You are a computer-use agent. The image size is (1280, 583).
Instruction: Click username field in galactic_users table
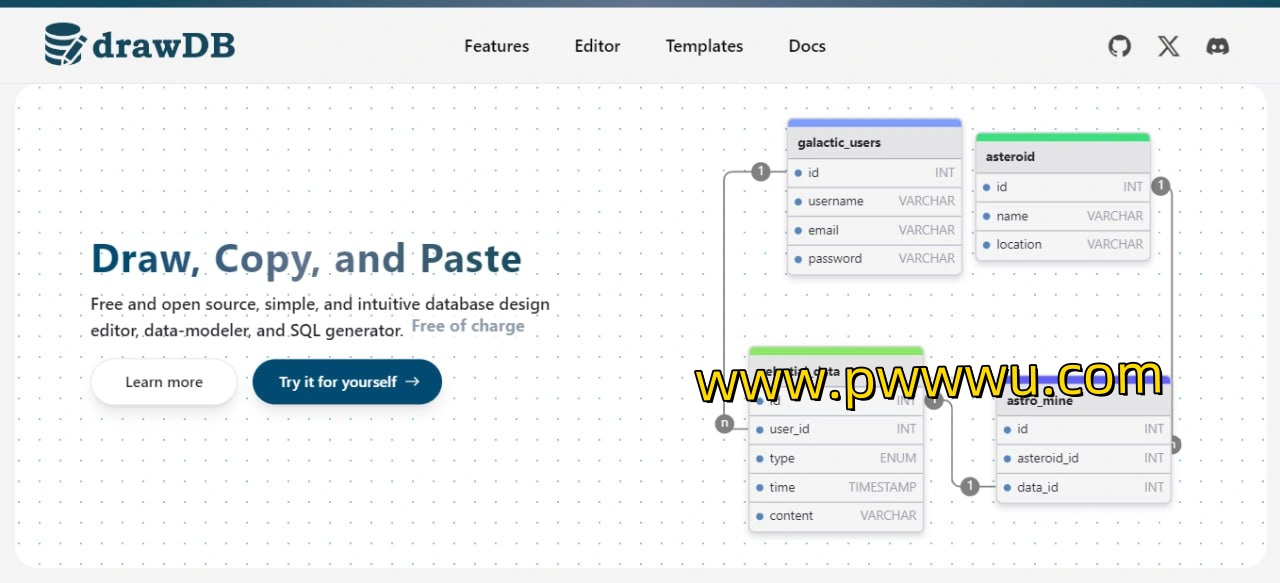click(874, 201)
